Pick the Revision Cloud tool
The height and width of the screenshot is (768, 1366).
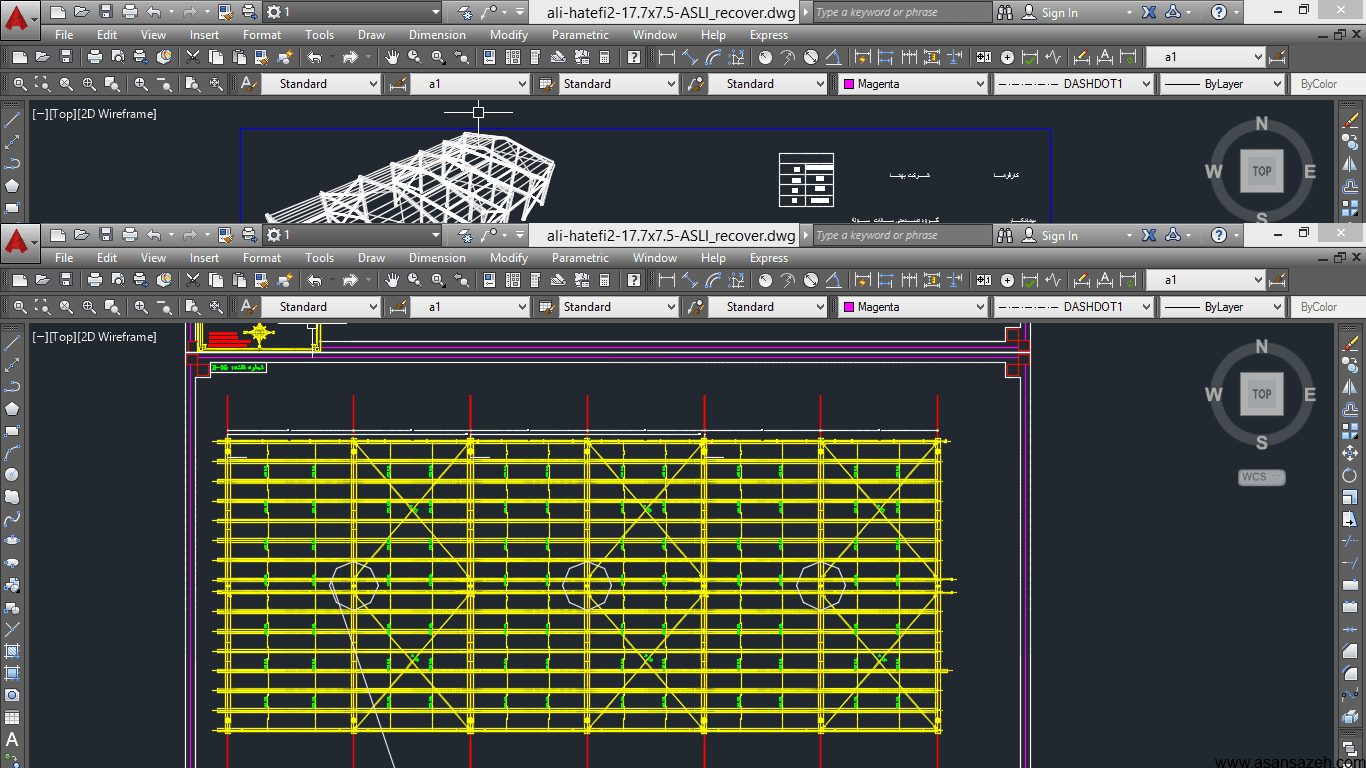12,497
